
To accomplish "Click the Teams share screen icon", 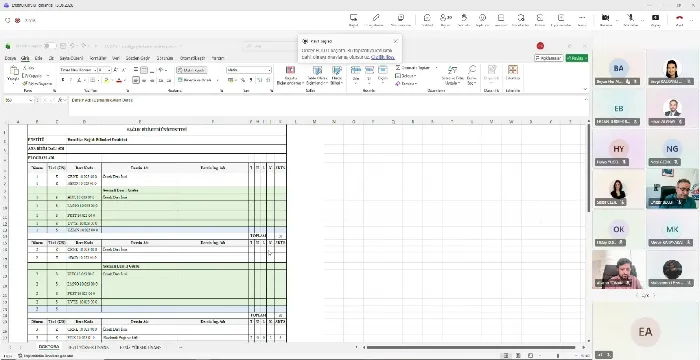I will coord(655,18).
